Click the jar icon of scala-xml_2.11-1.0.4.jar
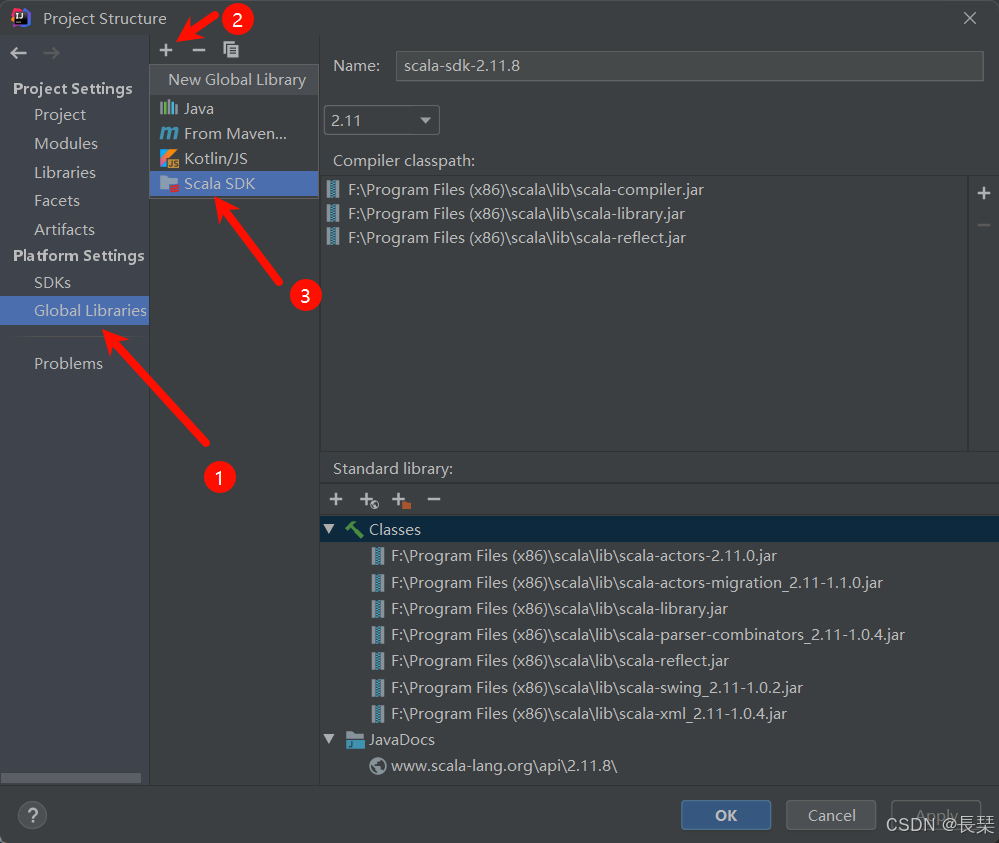The width and height of the screenshot is (999, 843). (378, 714)
